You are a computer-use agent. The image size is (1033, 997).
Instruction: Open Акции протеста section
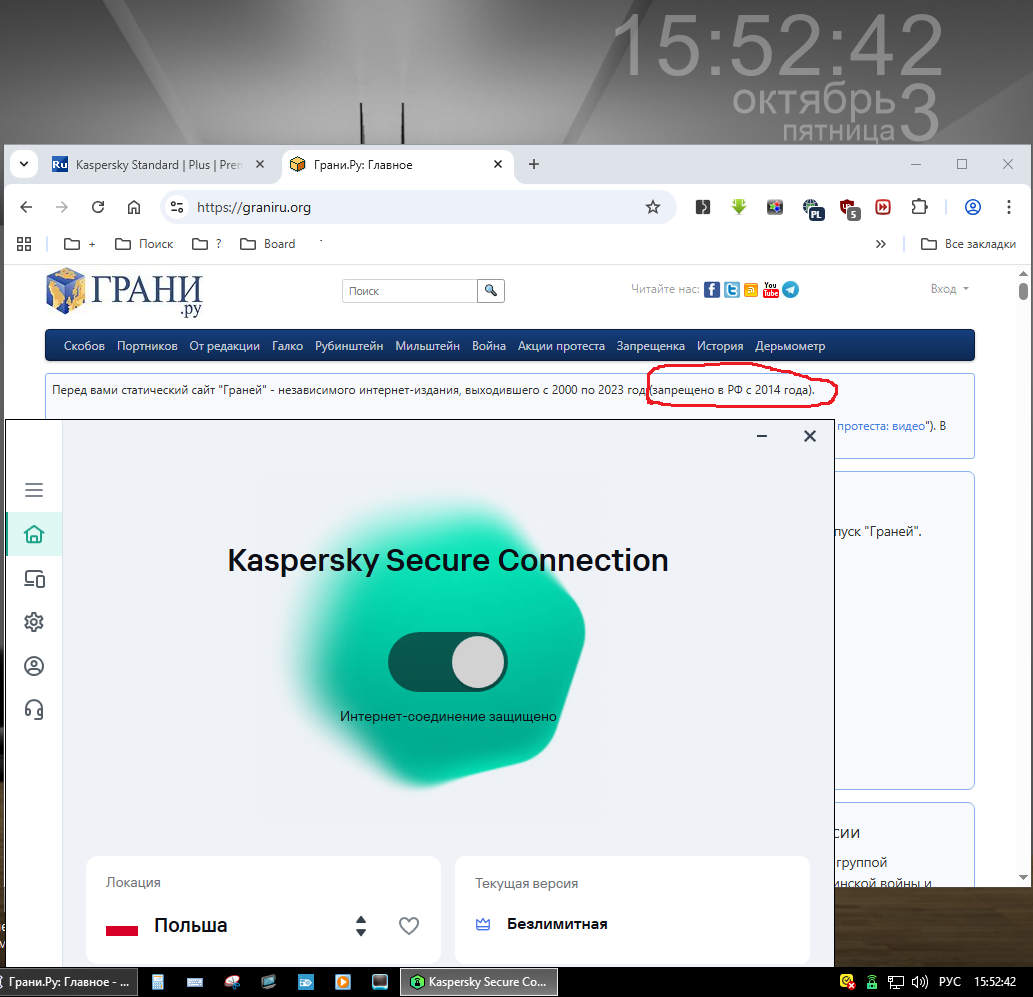click(x=561, y=346)
